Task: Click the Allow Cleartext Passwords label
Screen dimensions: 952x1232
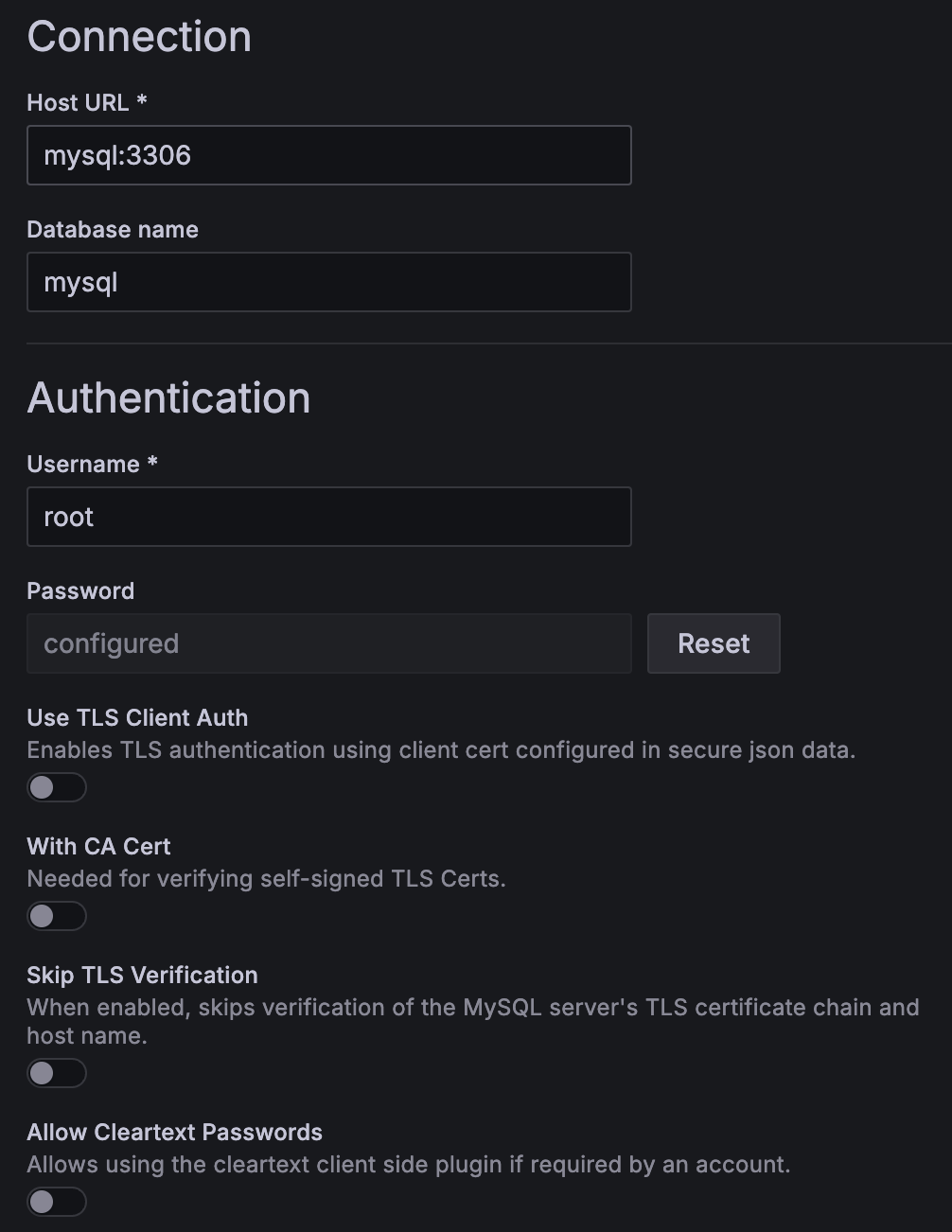Action: tap(174, 1132)
